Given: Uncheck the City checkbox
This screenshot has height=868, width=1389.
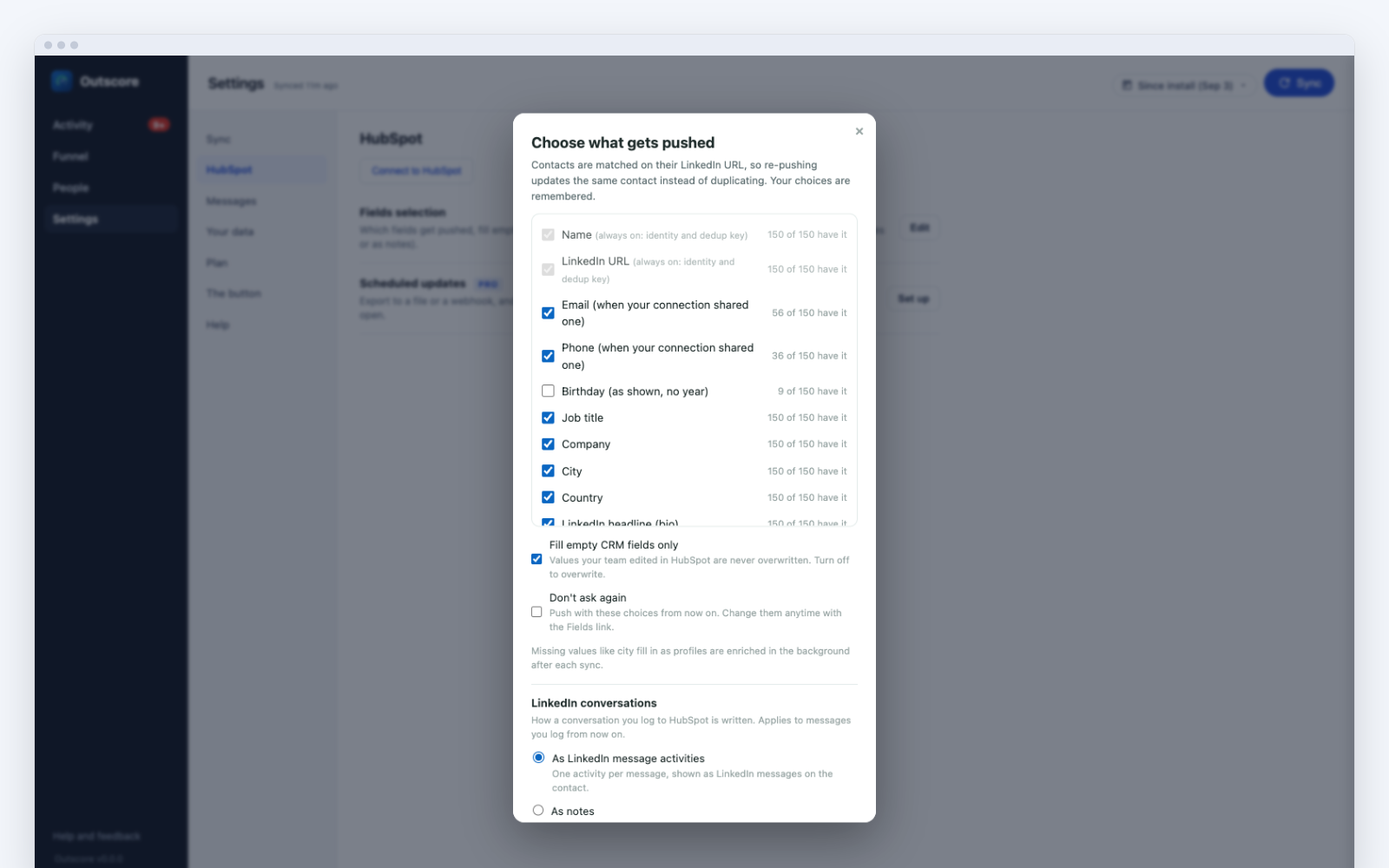Looking at the screenshot, I should click(x=548, y=470).
